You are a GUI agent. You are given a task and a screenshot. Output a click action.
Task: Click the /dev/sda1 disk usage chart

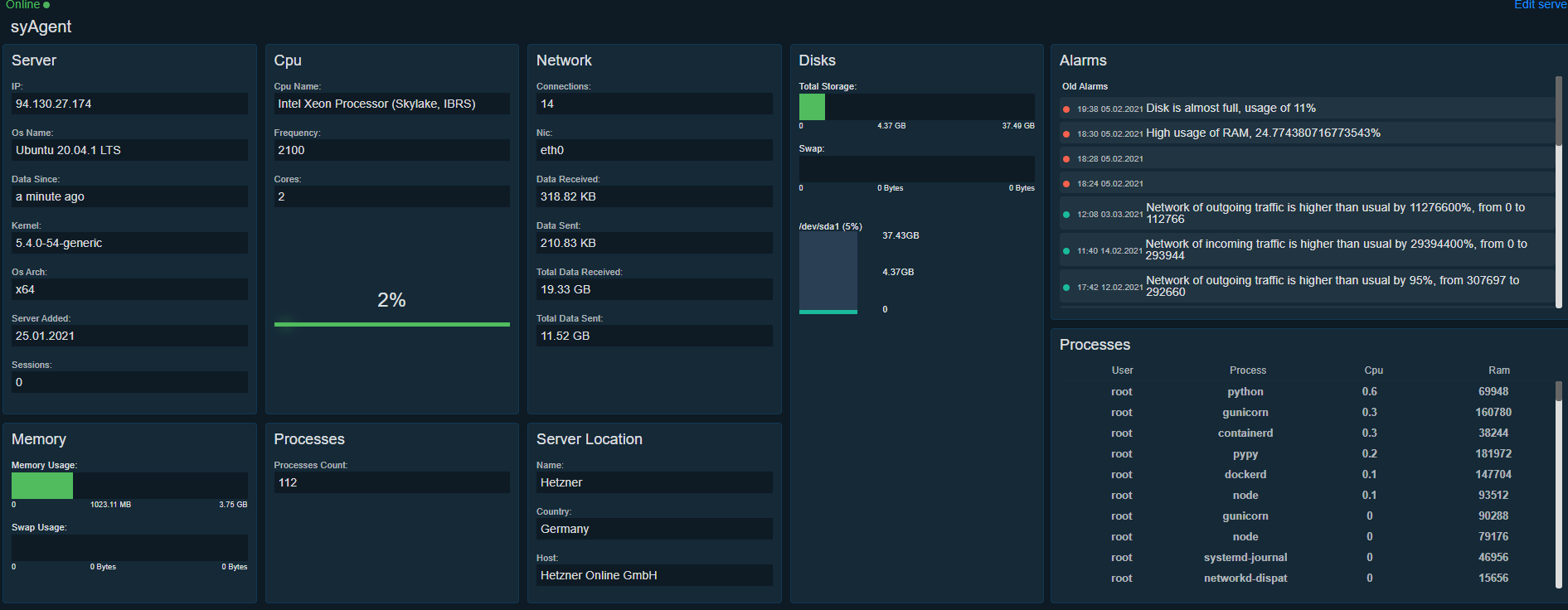(x=828, y=272)
